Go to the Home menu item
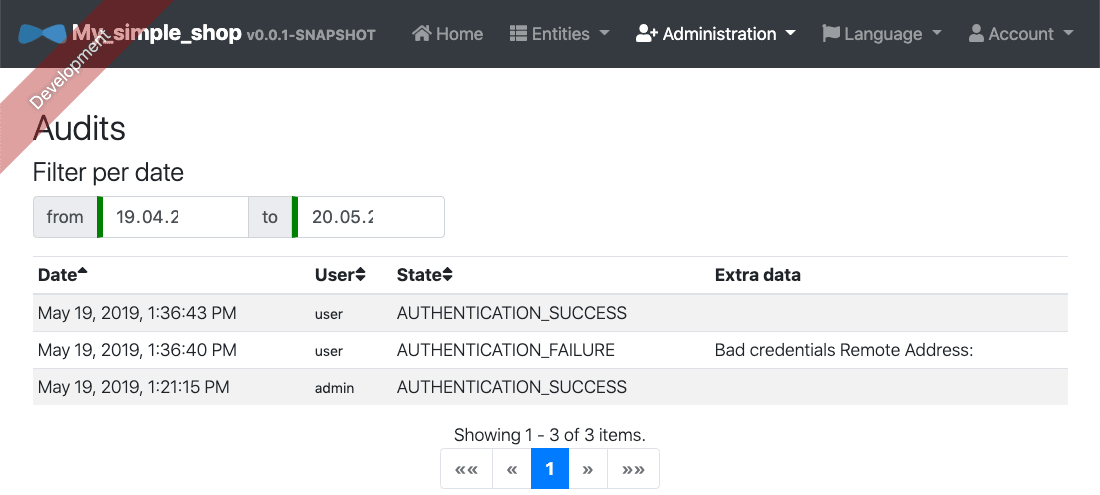 (448, 34)
